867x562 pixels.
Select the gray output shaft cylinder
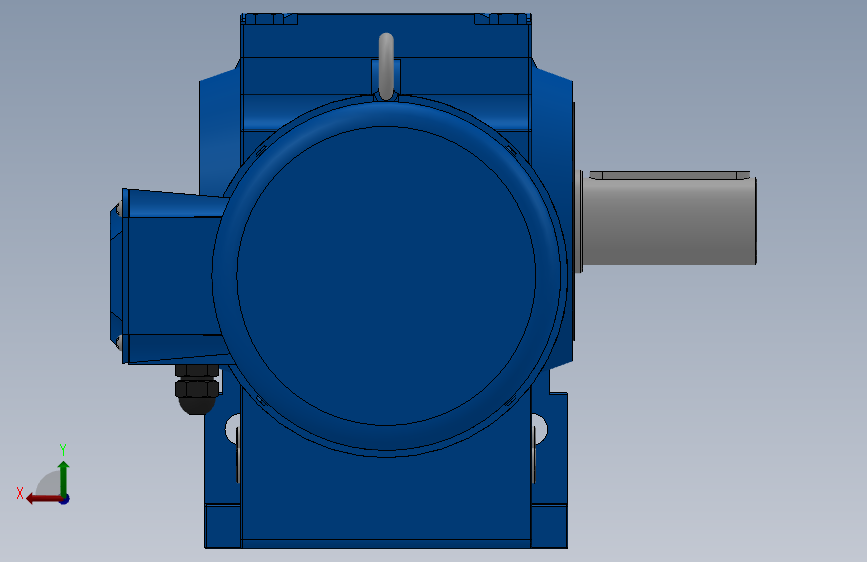(670, 221)
